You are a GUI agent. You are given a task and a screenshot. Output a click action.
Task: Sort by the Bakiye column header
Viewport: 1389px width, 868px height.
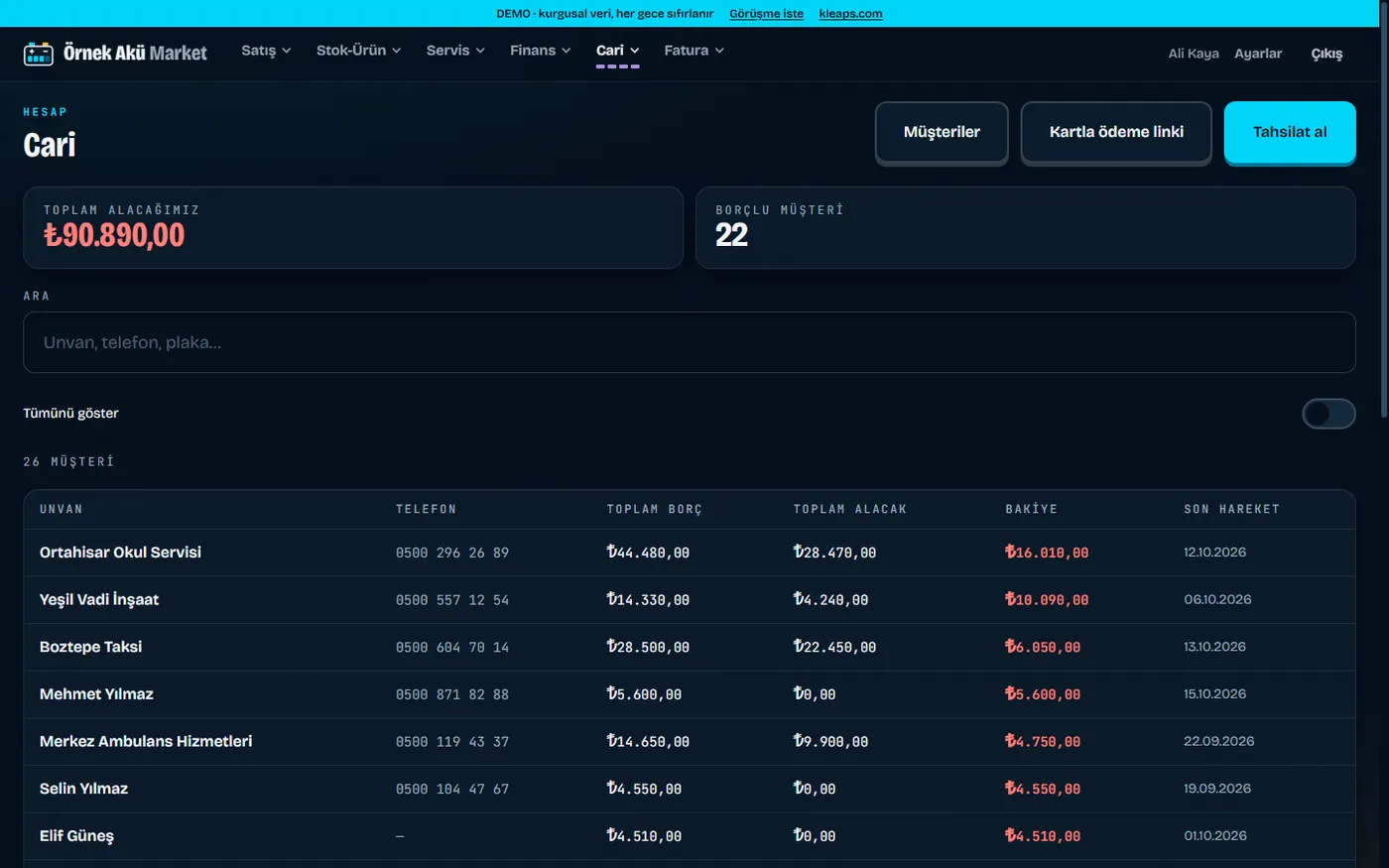pyautogui.click(x=1031, y=509)
